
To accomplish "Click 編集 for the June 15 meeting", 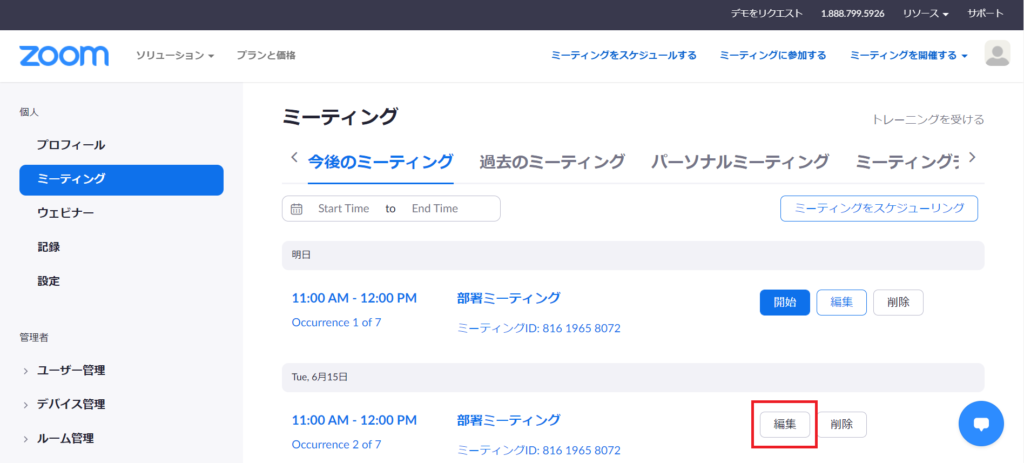I will point(784,424).
